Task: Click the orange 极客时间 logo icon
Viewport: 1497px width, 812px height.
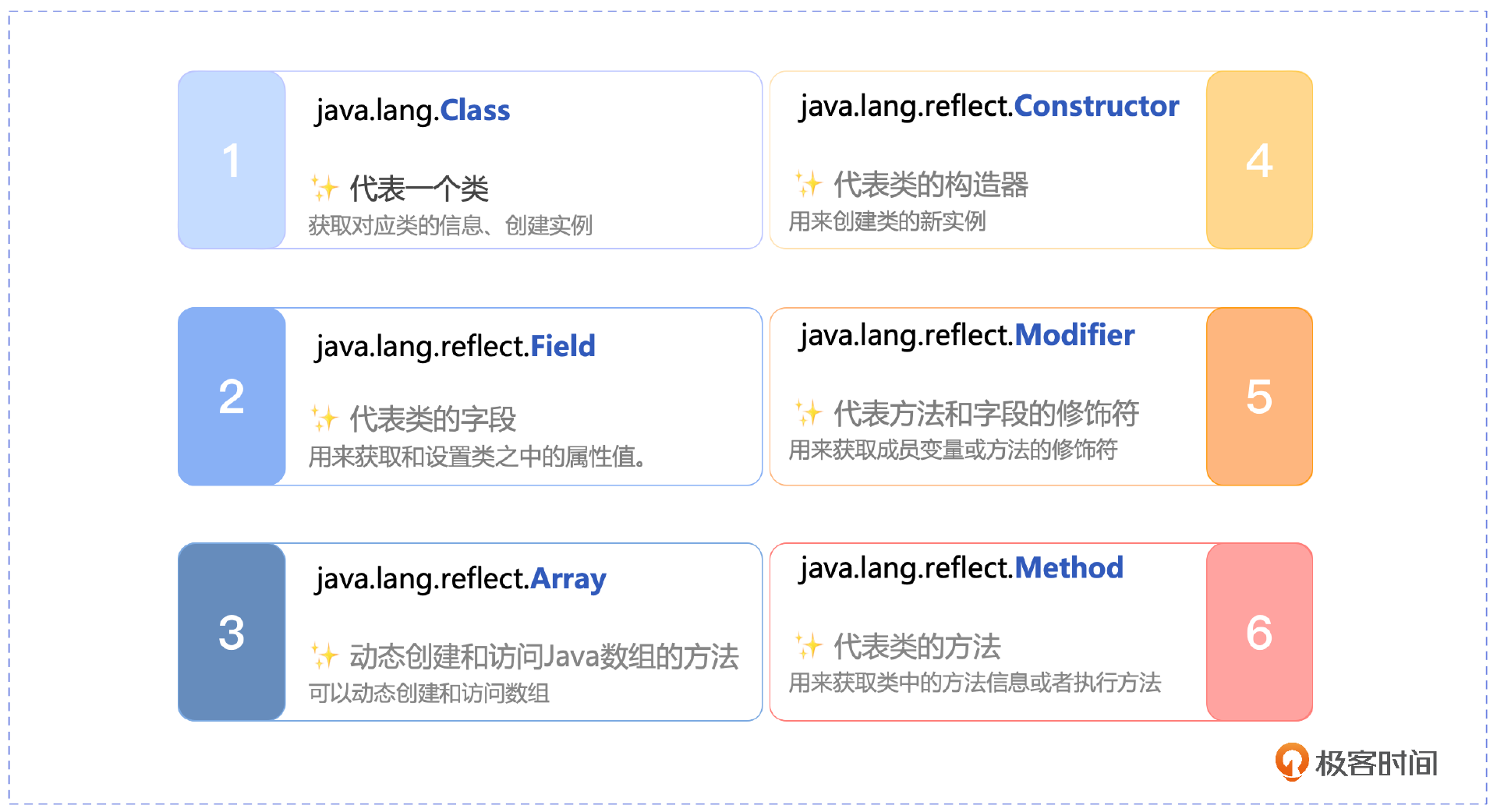Action: tap(1291, 761)
